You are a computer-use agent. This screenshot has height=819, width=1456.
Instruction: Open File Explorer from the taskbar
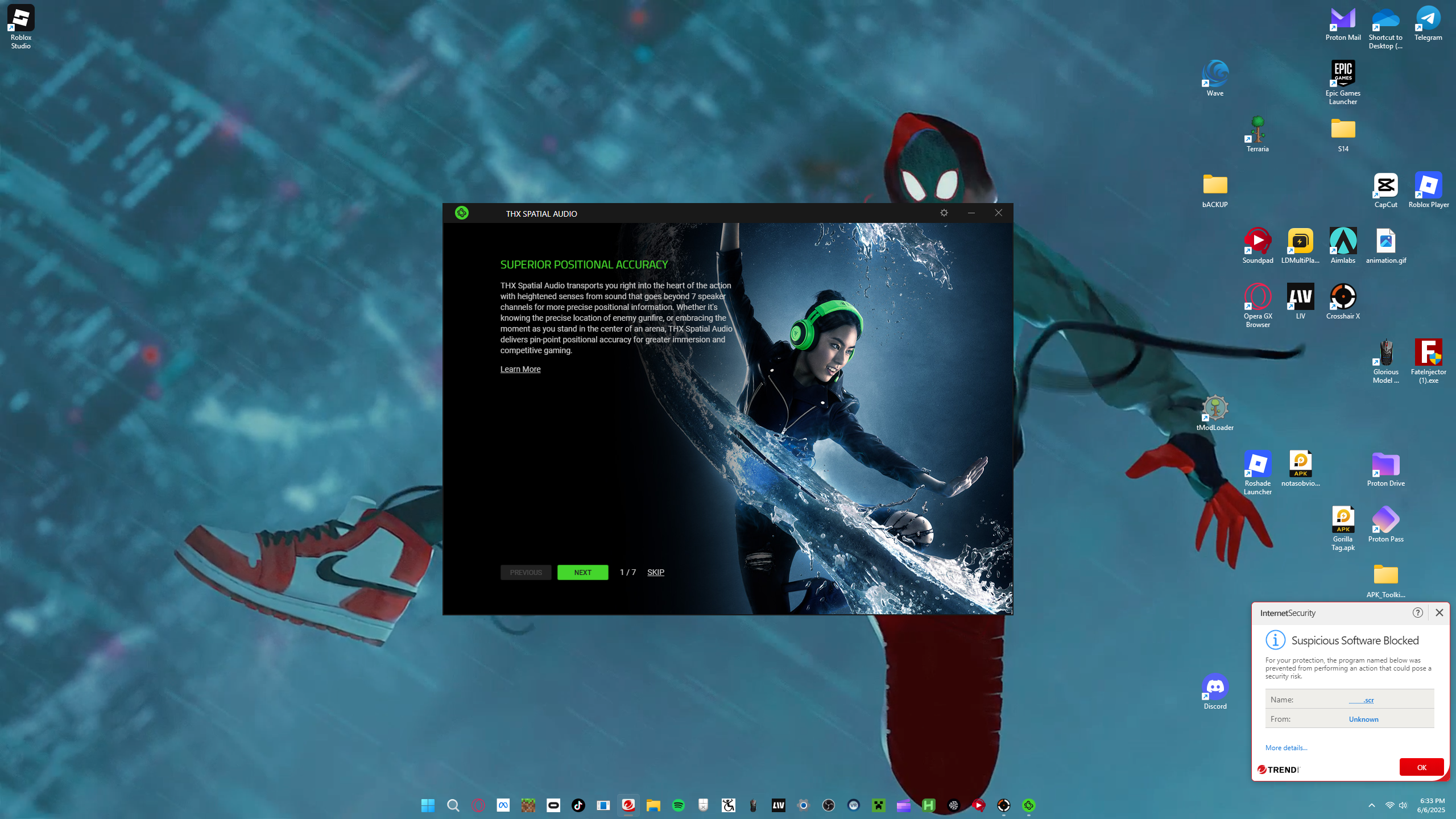click(653, 805)
